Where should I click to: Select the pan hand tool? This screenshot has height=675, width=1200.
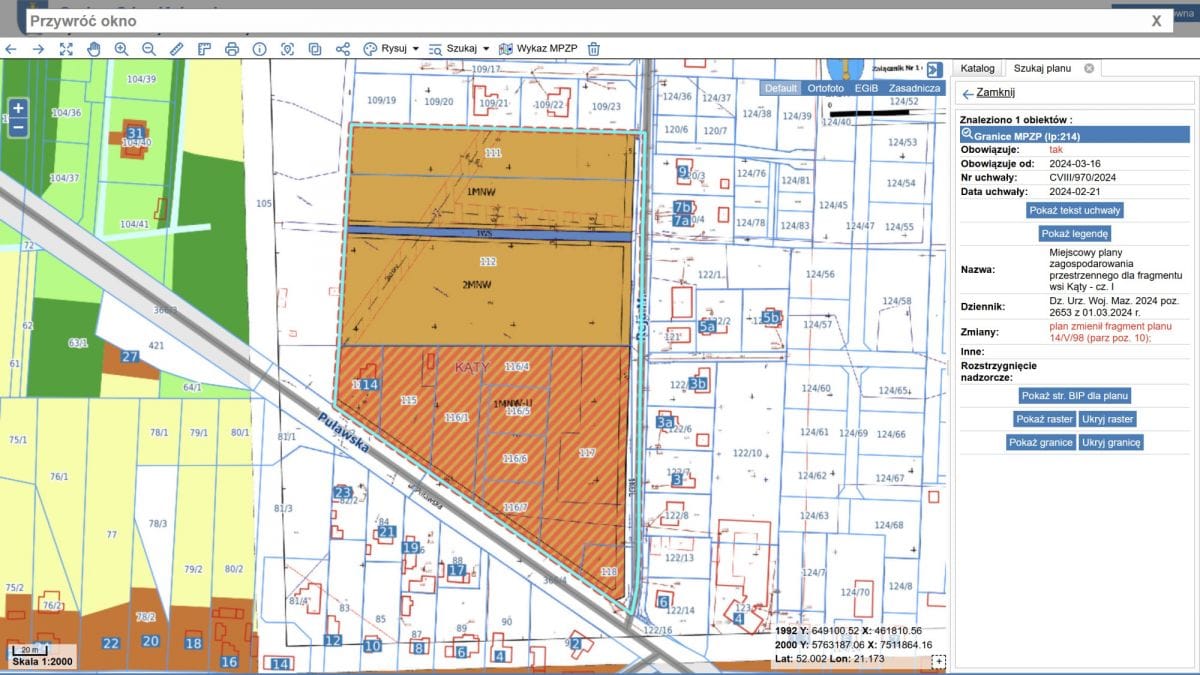click(x=93, y=48)
